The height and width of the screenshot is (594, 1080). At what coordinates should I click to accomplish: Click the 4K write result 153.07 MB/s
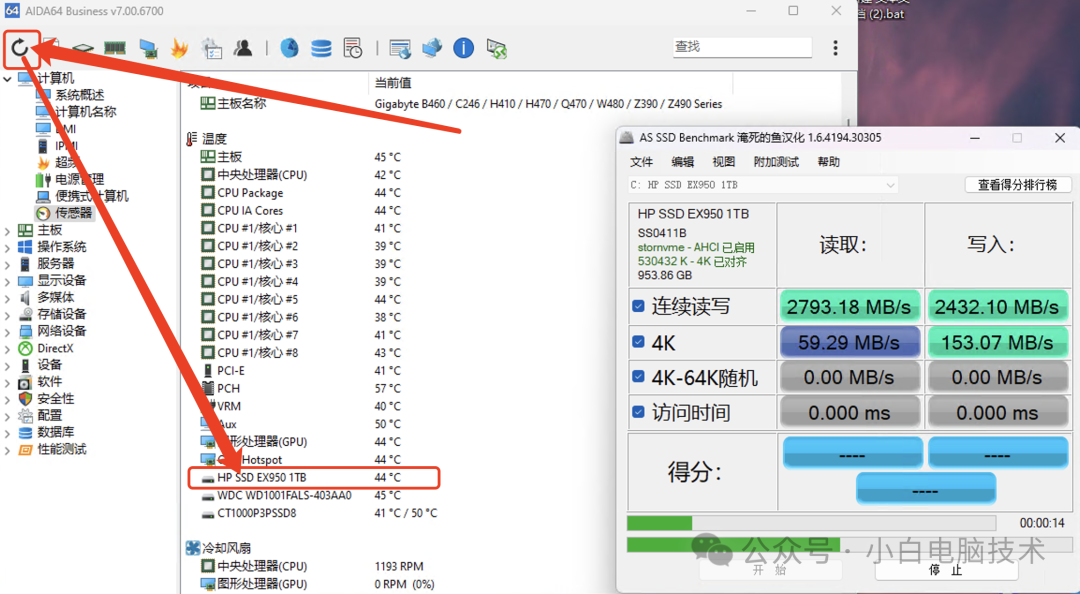(x=997, y=342)
